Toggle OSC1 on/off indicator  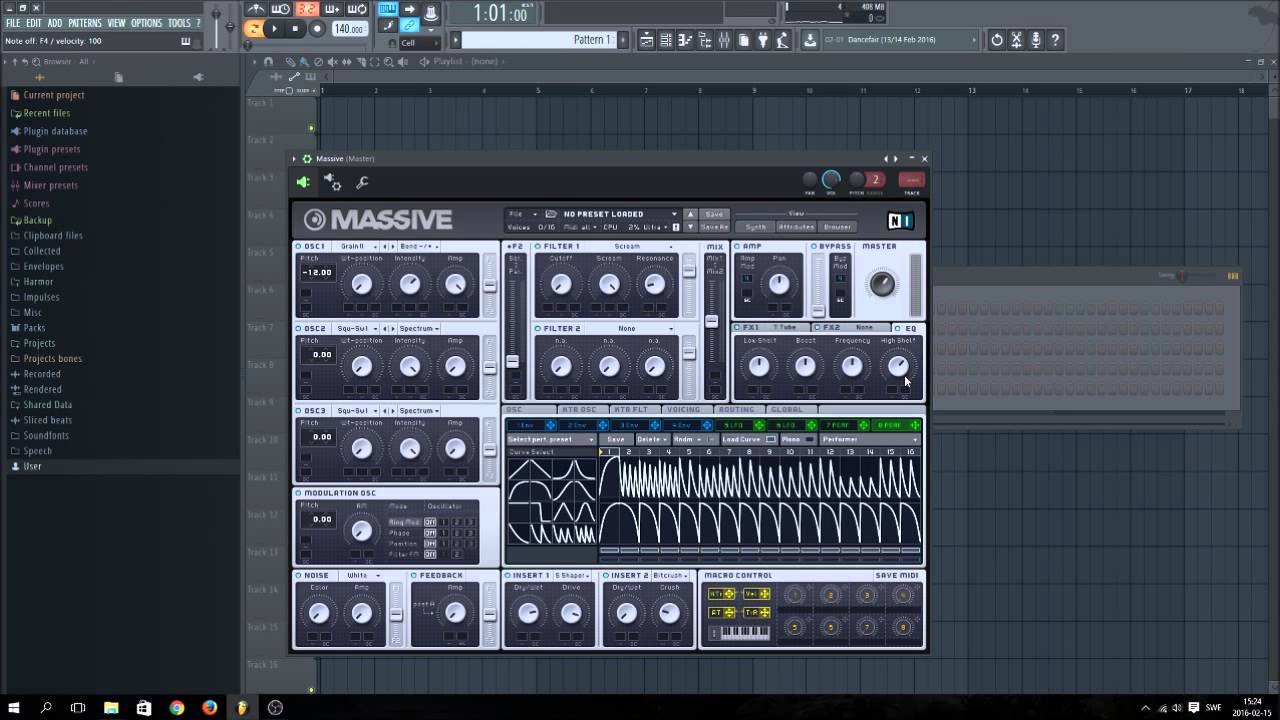coord(299,246)
